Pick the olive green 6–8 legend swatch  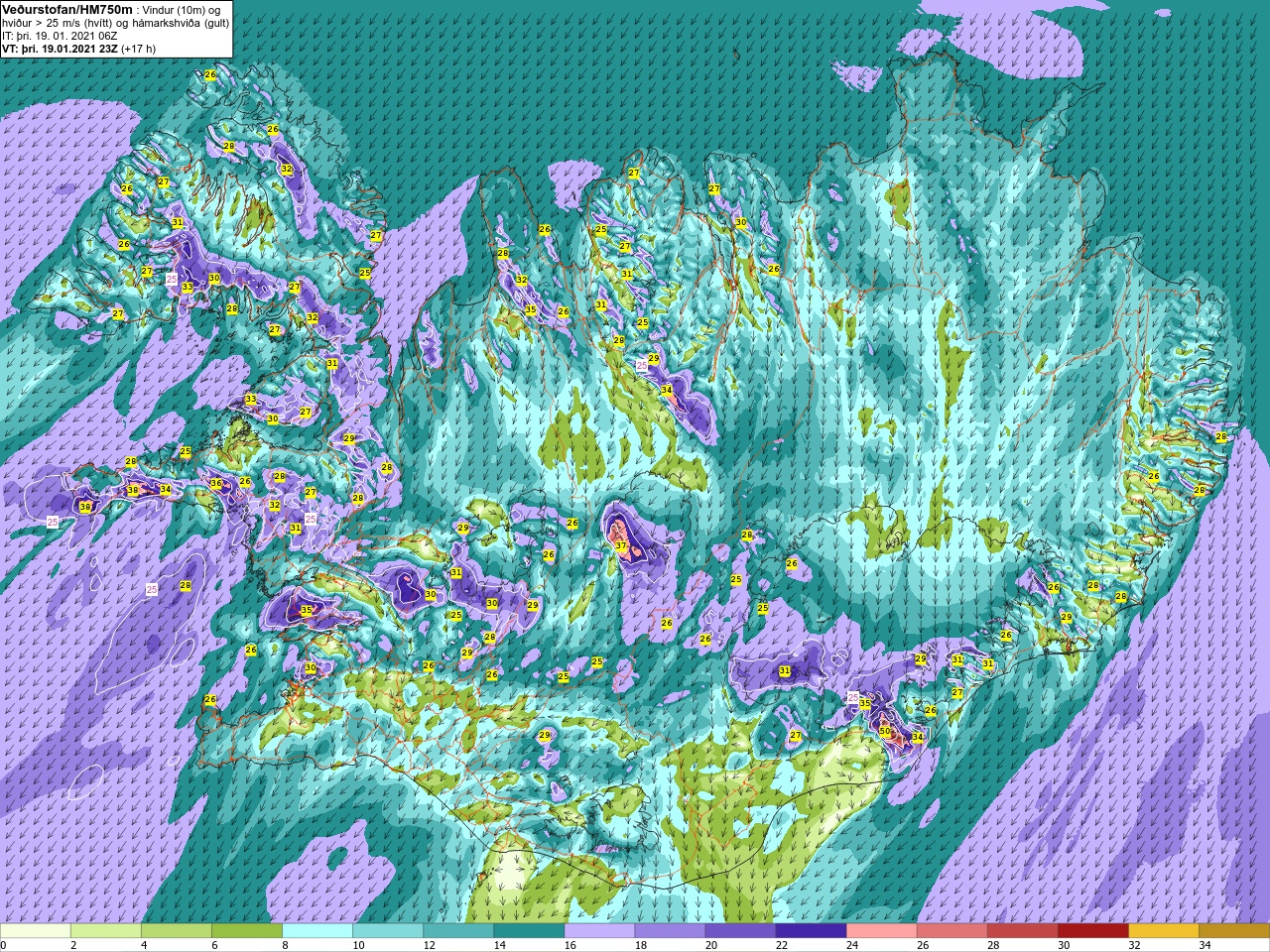[x=247, y=931]
